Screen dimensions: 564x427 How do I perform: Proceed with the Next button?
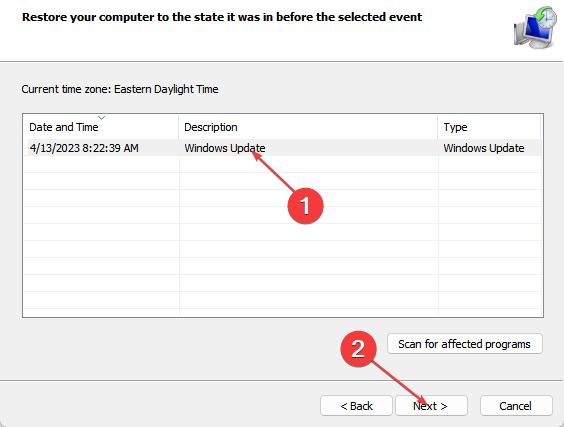(x=431, y=406)
